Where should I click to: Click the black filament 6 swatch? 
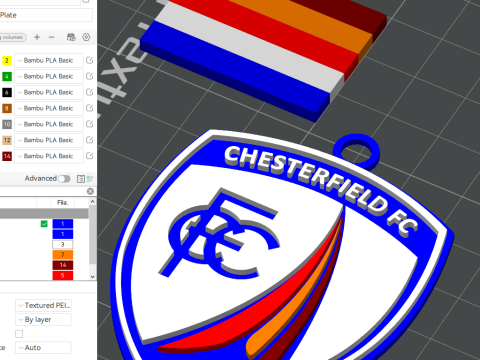coord(7,92)
